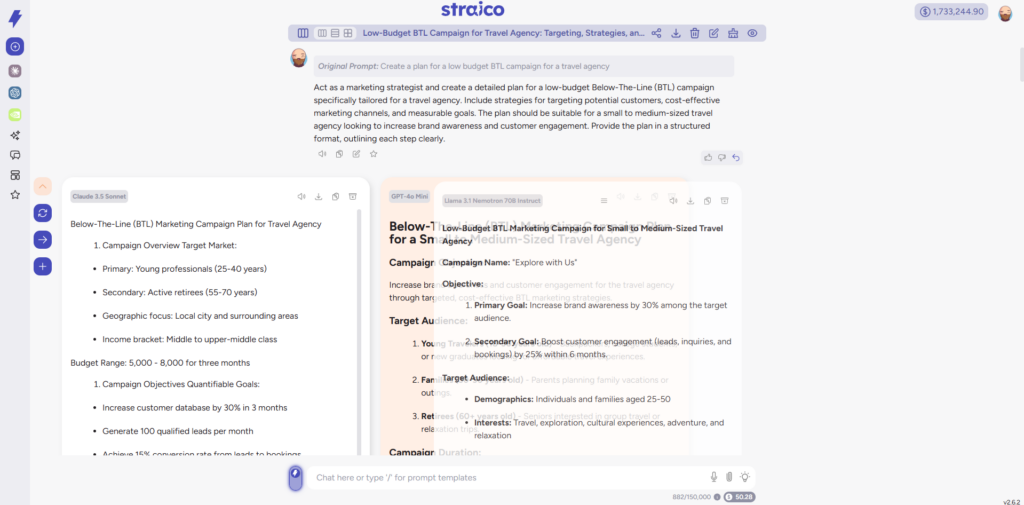Click the reply arrow next to thumbs down
Screen dimensions: 1024x505
[x=735, y=157]
